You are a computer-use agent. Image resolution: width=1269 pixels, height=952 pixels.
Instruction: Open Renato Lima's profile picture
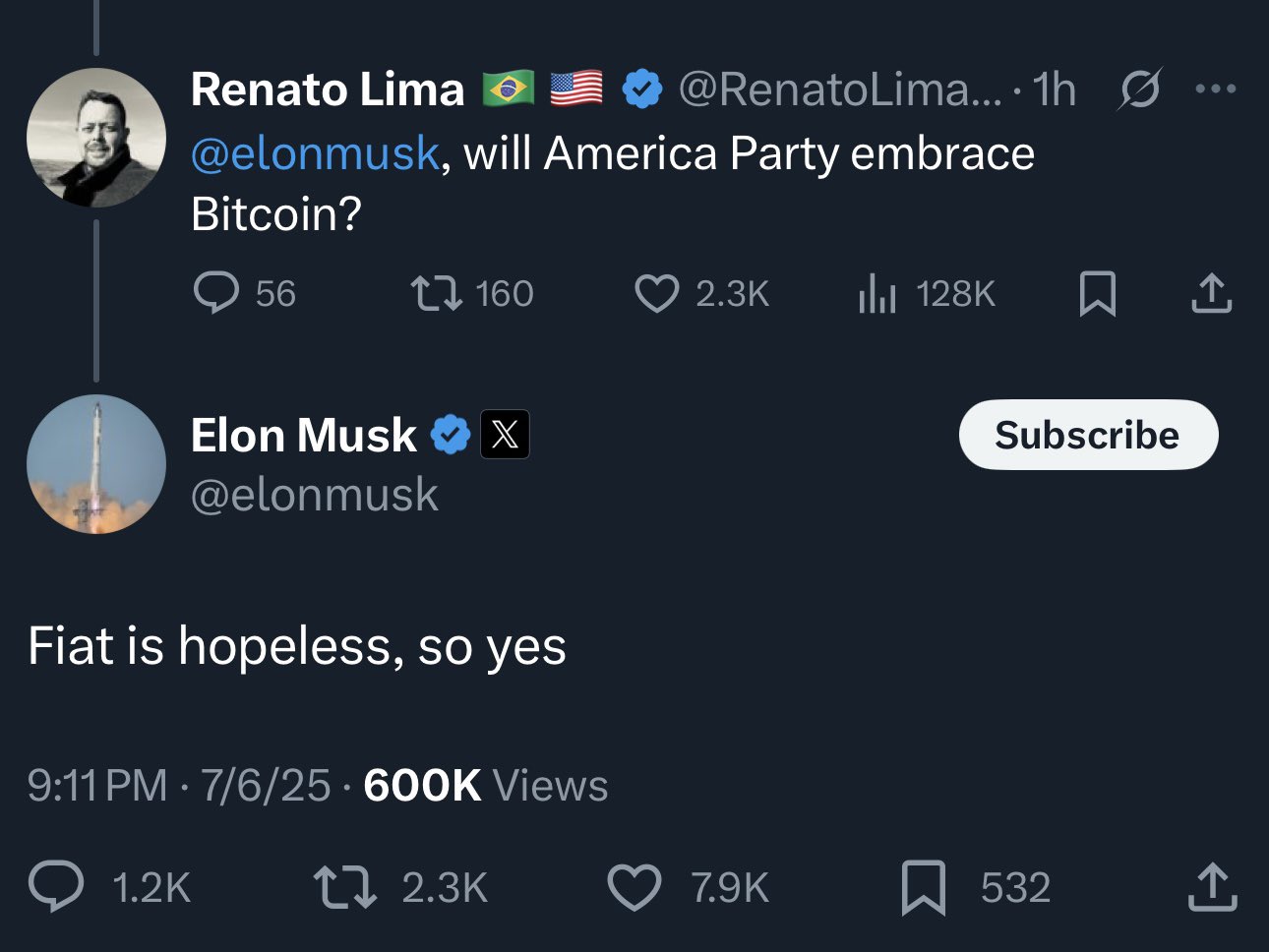click(95, 137)
